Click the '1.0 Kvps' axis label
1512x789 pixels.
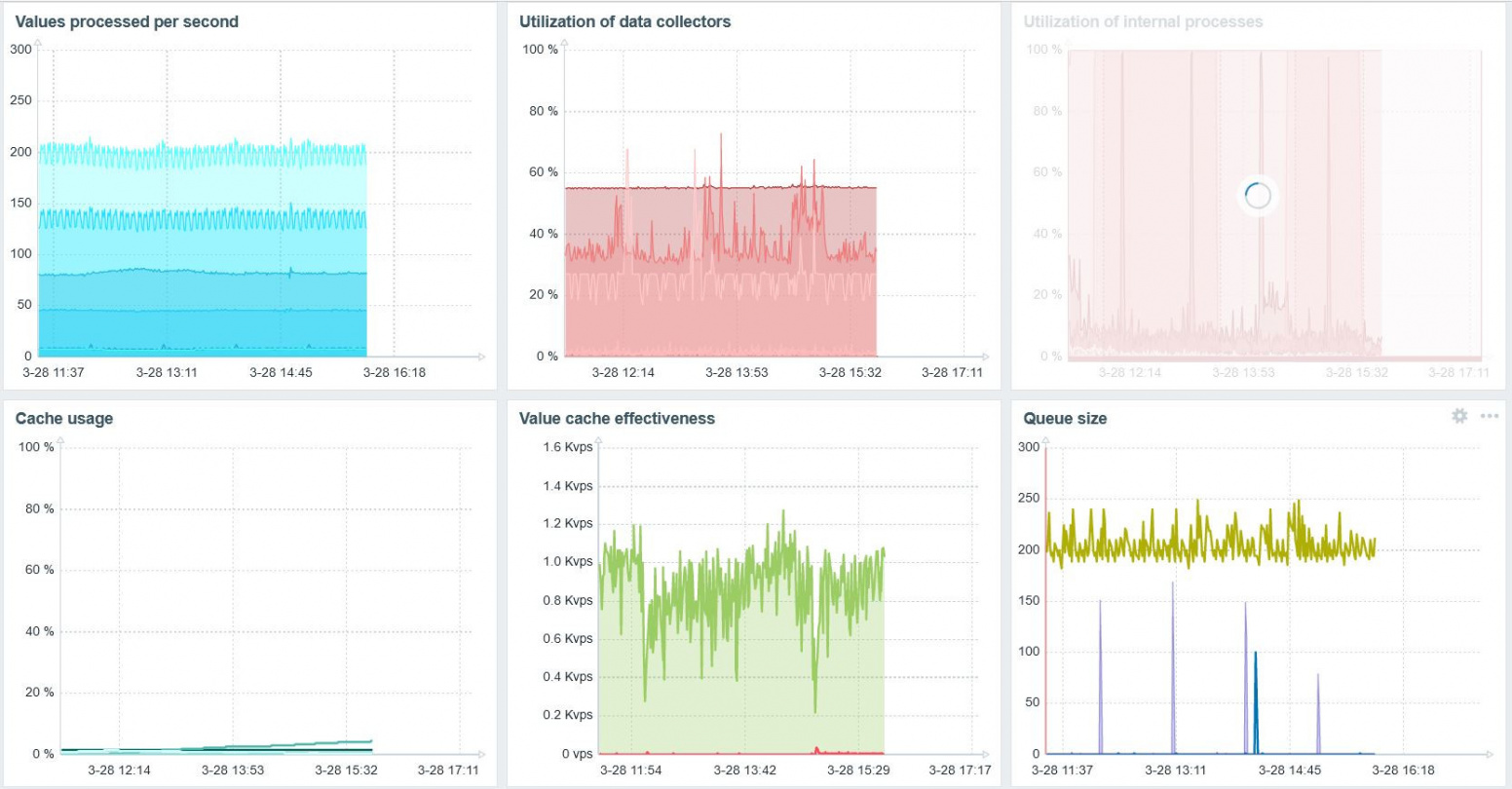(567, 562)
